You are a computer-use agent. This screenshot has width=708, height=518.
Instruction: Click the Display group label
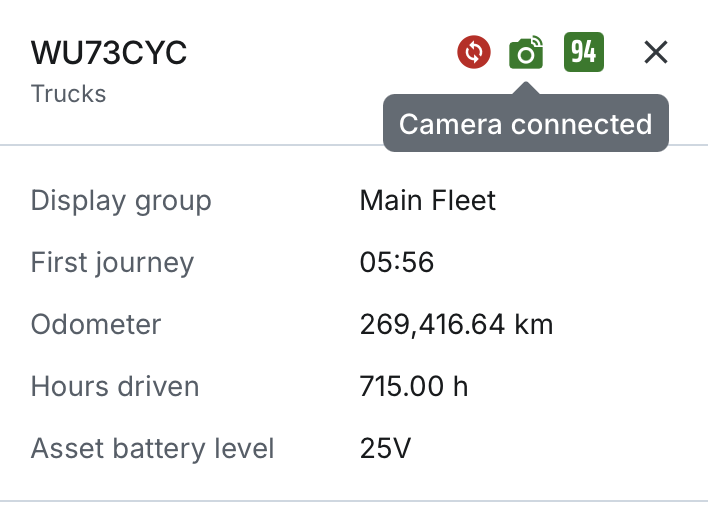(121, 201)
